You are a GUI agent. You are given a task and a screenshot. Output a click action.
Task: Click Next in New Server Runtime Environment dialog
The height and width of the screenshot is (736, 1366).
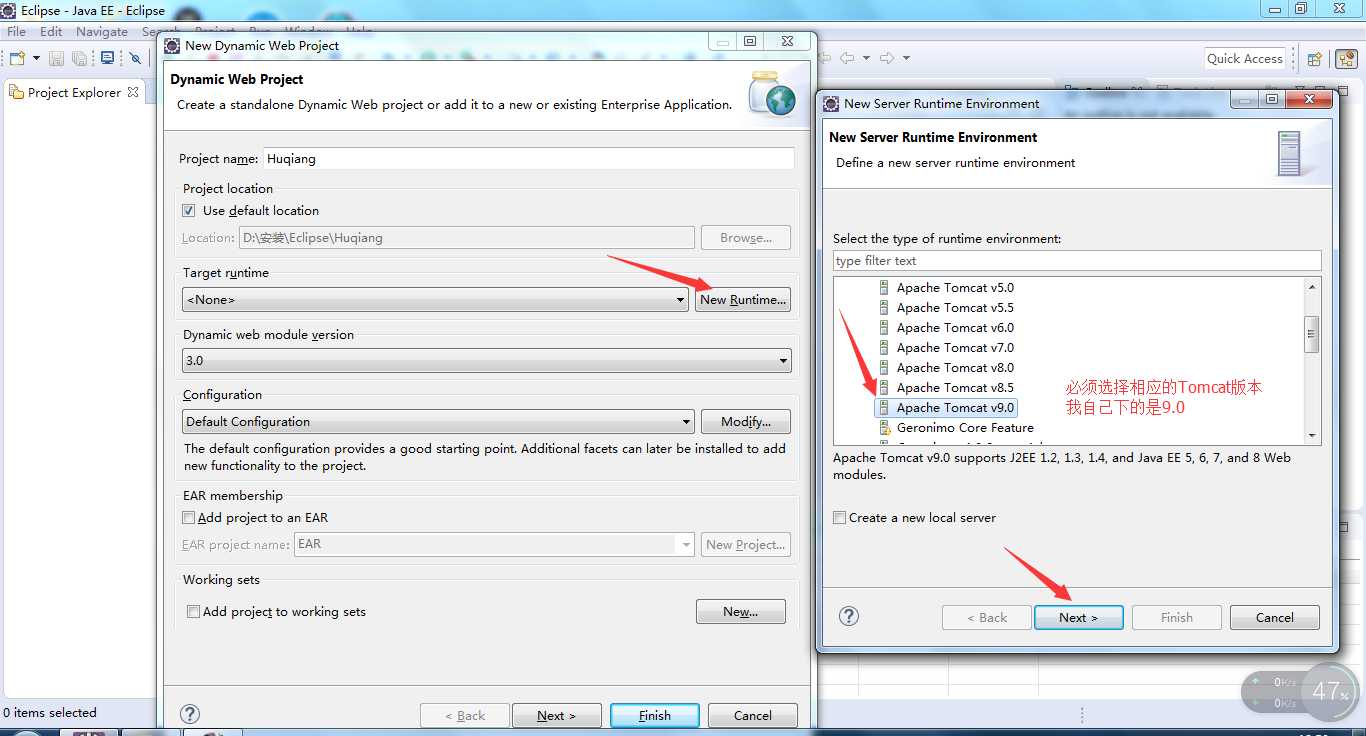click(1079, 618)
